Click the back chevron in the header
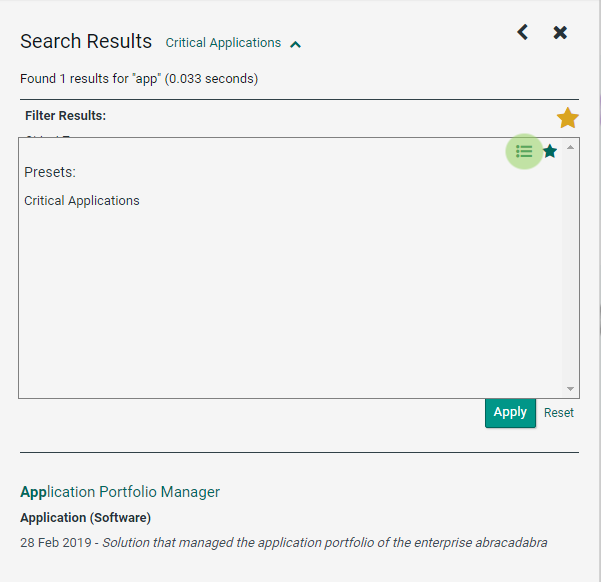The image size is (601, 582). (x=522, y=33)
